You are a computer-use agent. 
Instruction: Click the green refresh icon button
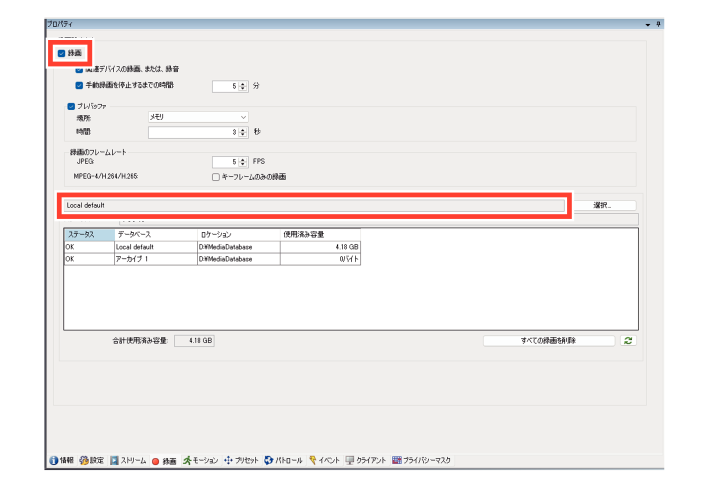pyautogui.click(x=628, y=340)
